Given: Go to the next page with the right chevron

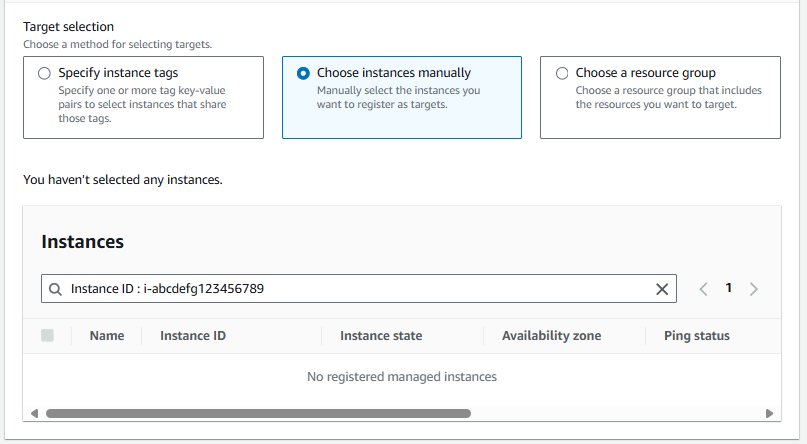Looking at the screenshot, I should click(753, 289).
